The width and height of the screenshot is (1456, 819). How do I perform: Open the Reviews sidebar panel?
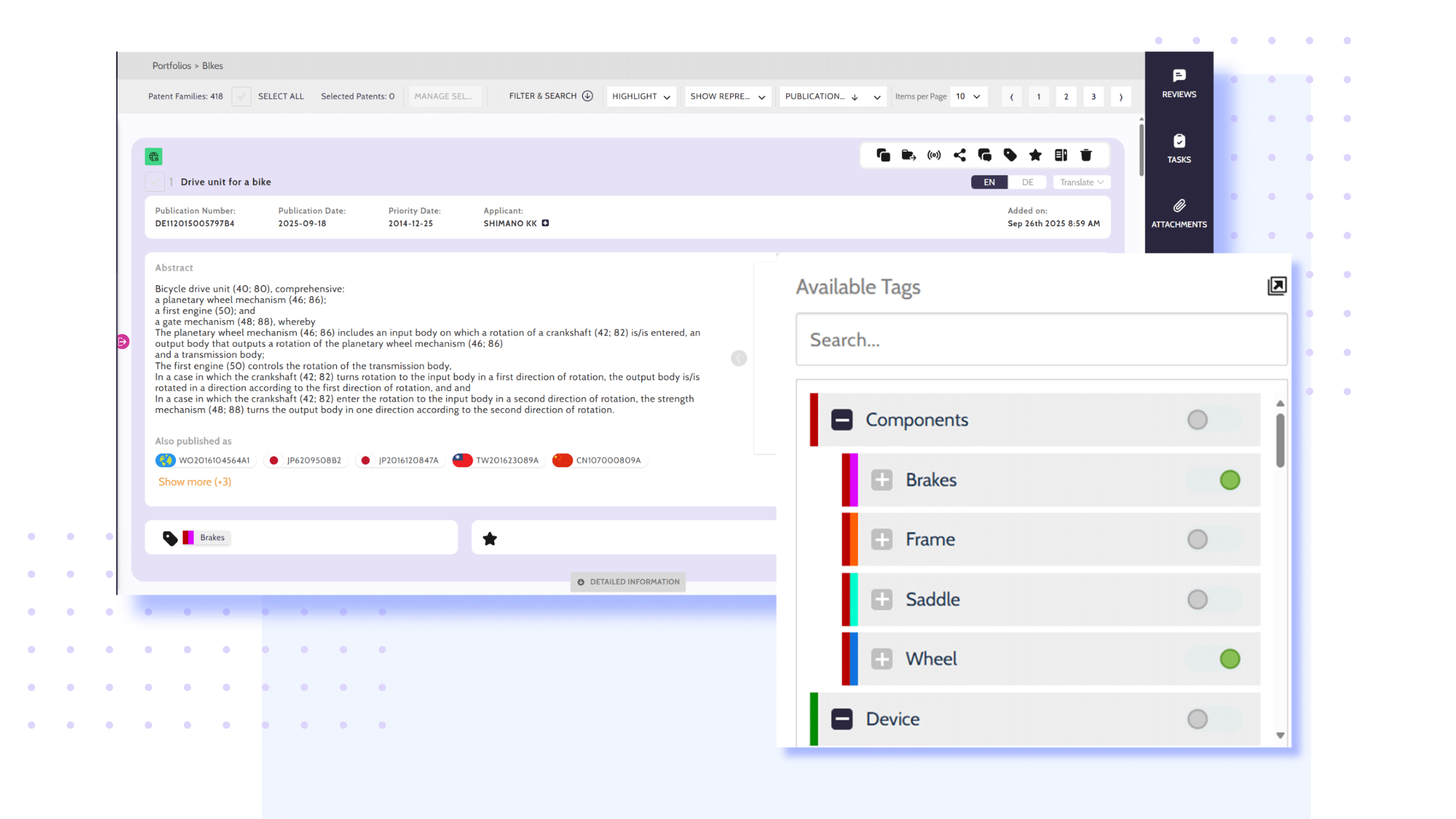[1179, 83]
